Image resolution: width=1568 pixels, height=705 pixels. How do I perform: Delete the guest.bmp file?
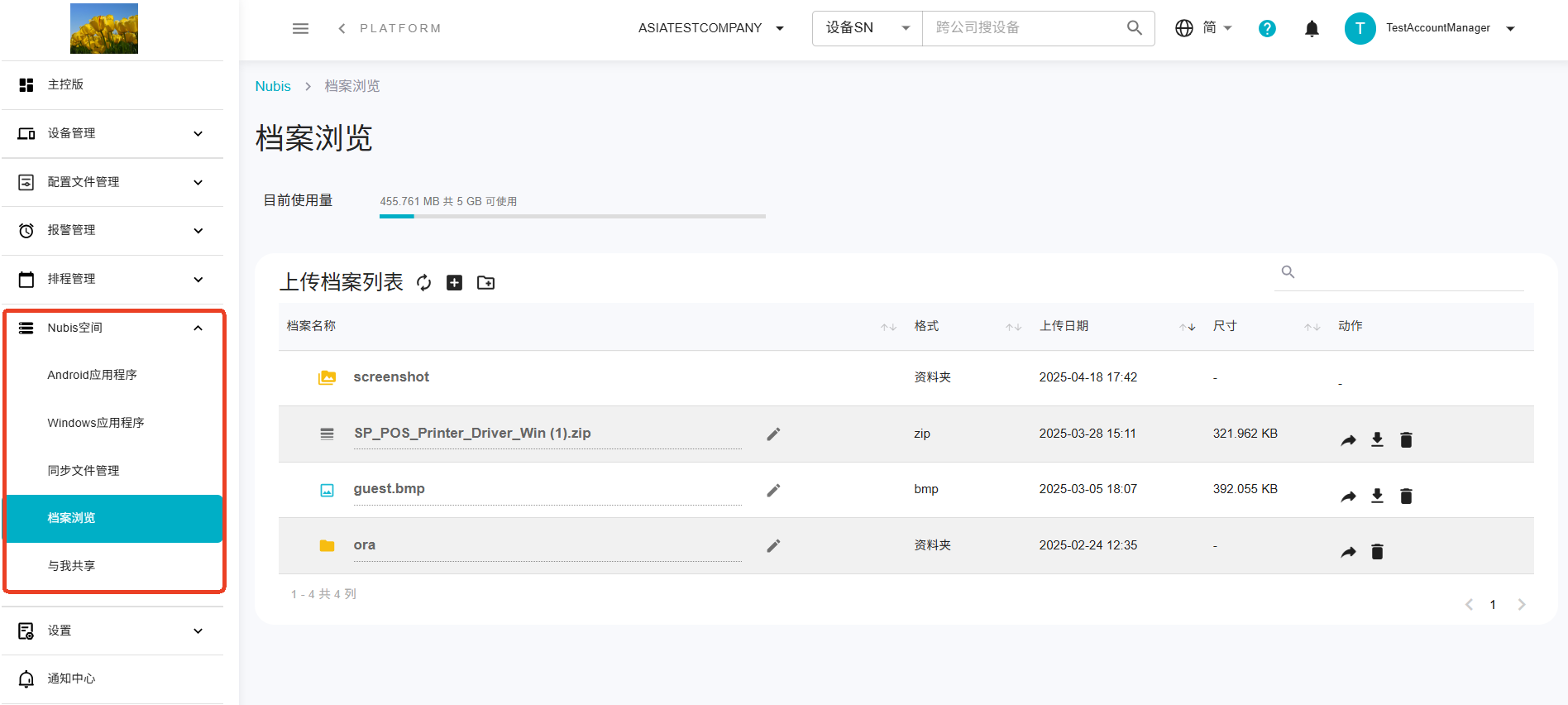pos(1406,496)
